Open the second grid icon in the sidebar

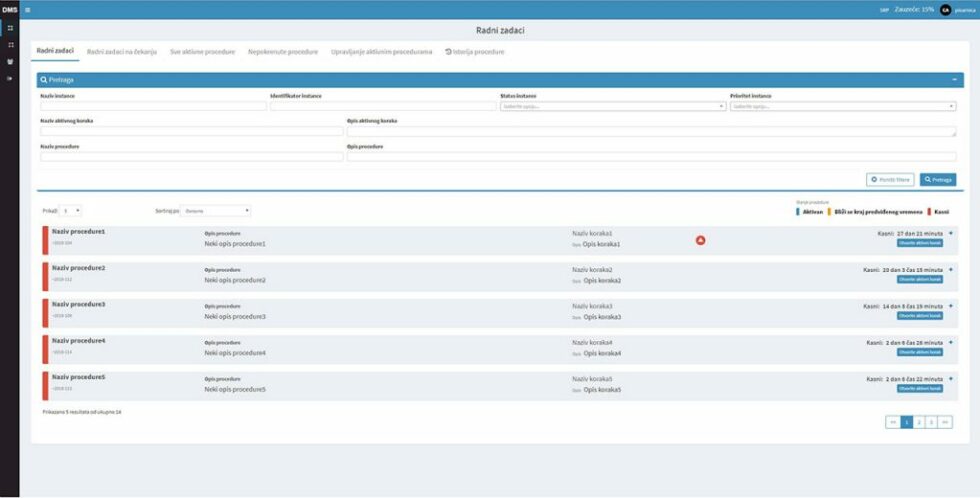click(10, 45)
